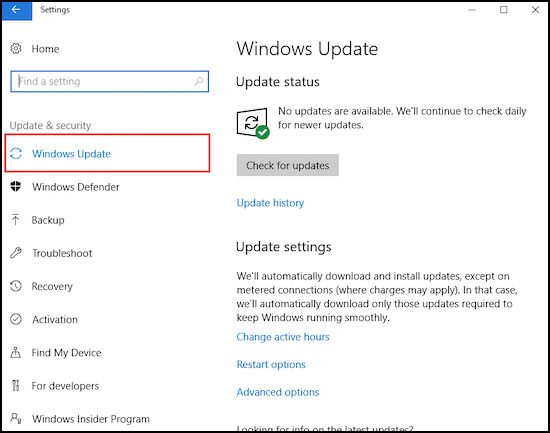Open the Update history link
Image resolution: width=550 pixels, height=433 pixels.
[x=270, y=203]
